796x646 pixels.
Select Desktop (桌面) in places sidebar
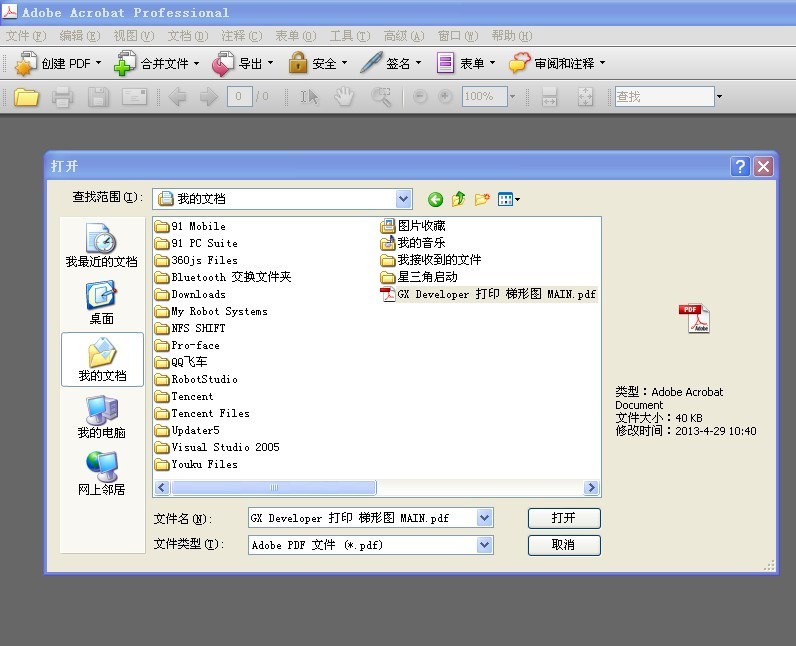coord(101,302)
